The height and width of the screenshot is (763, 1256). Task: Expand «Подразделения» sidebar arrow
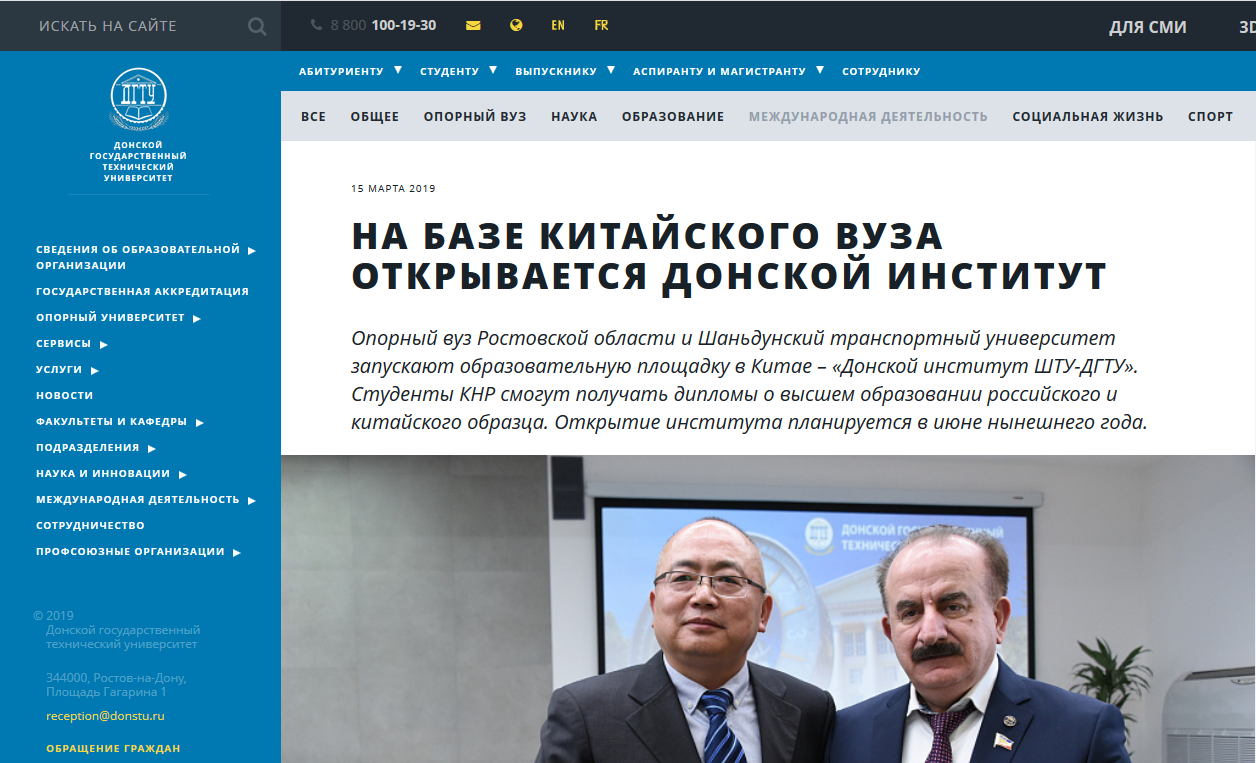[x=152, y=449]
